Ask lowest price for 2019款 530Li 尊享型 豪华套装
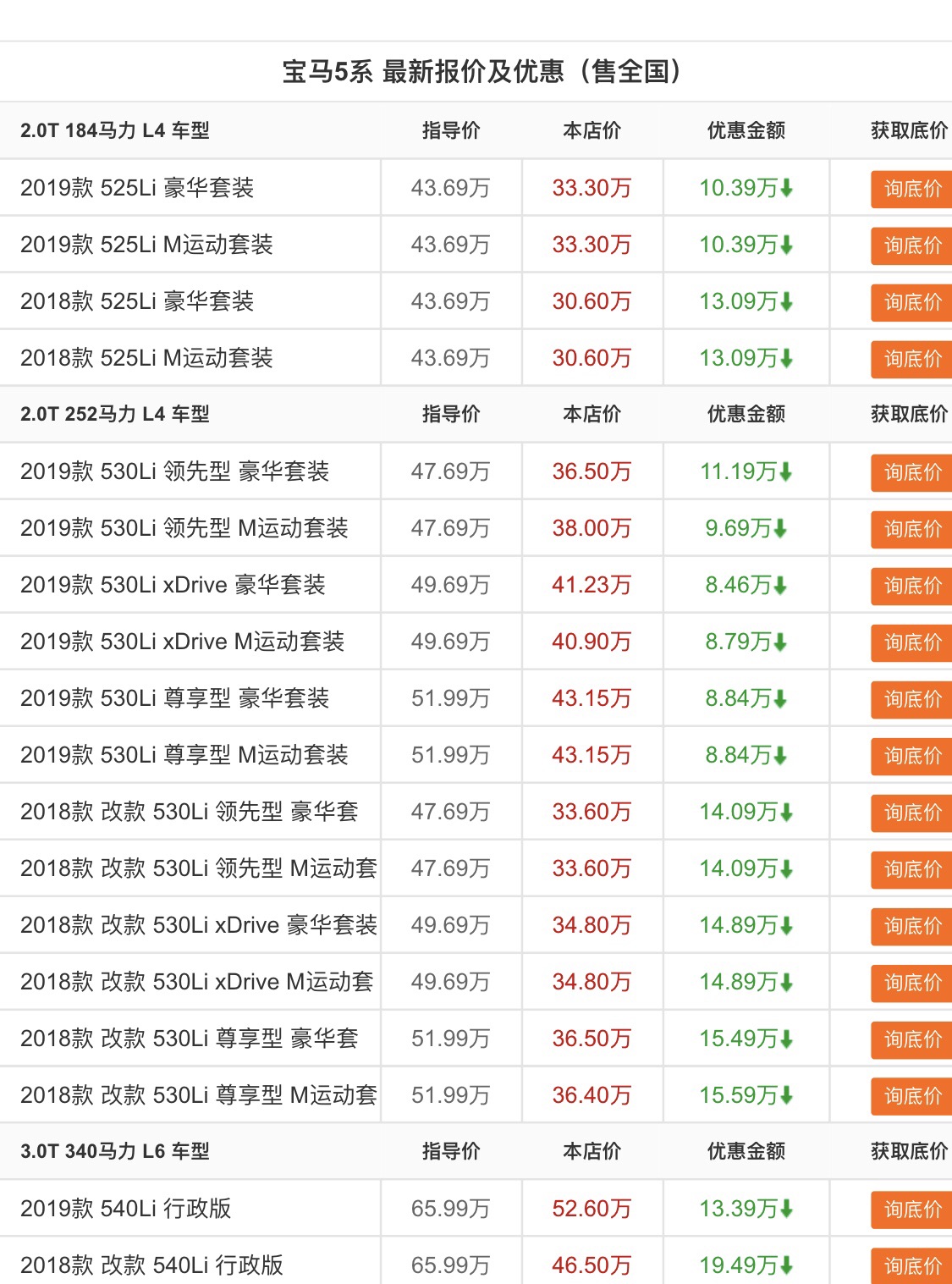This screenshot has width=952, height=1284. (x=911, y=699)
